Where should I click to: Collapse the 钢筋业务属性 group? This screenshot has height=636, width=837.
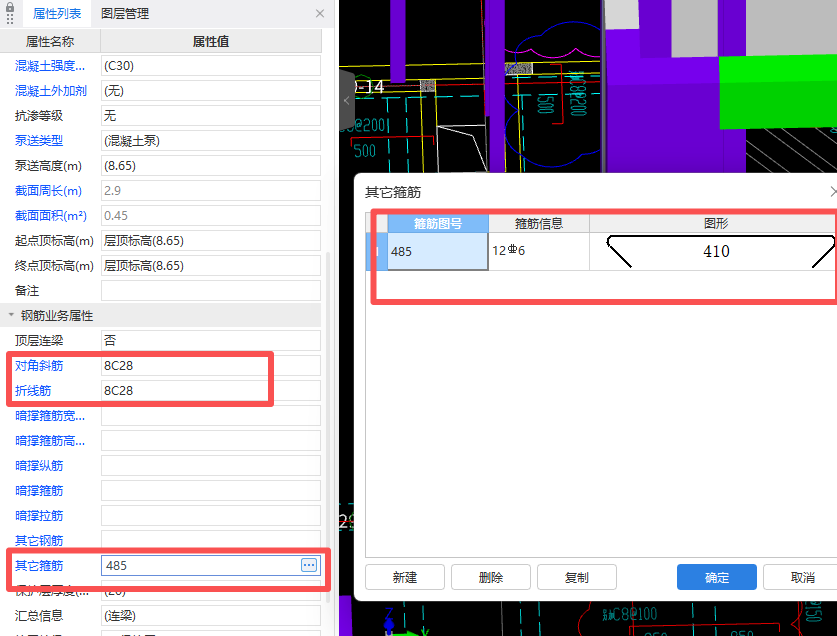11,315
